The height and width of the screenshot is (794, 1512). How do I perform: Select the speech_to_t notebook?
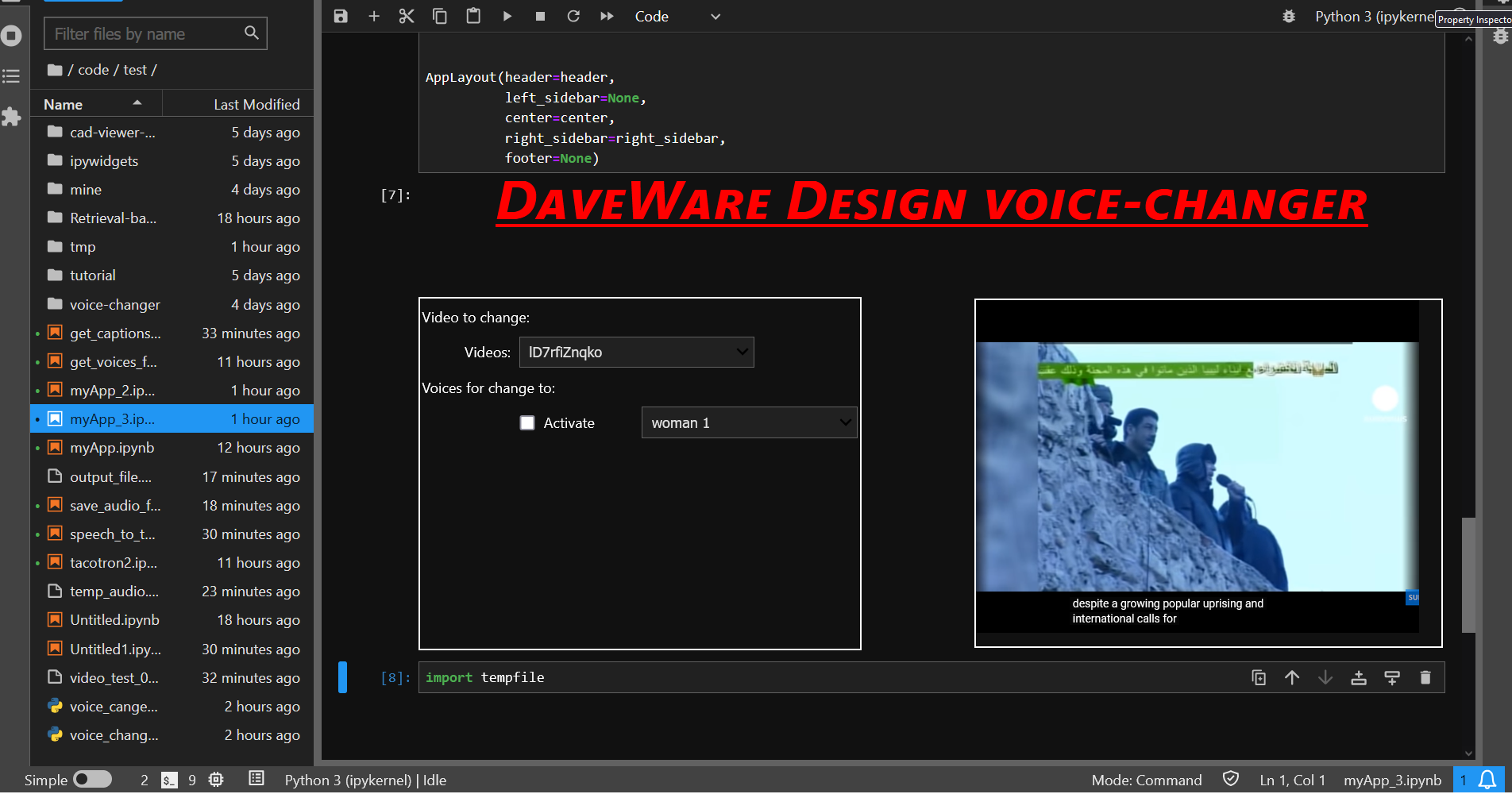pyautogui.click(x=172, y=534)
